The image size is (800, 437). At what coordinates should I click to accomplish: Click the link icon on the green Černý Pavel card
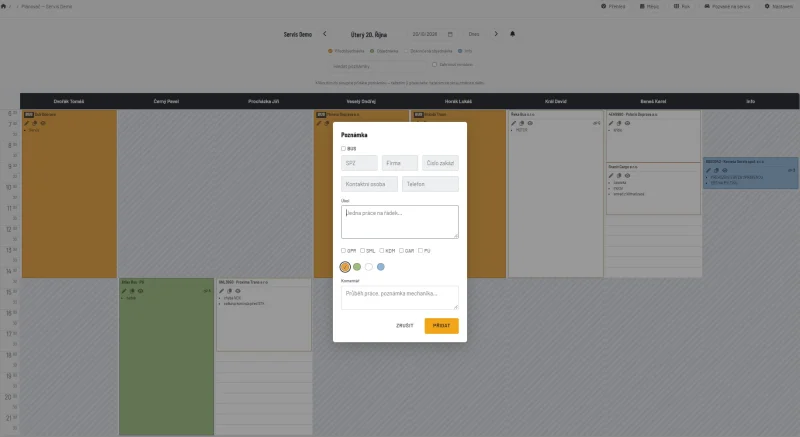click(x=207, y=291)
